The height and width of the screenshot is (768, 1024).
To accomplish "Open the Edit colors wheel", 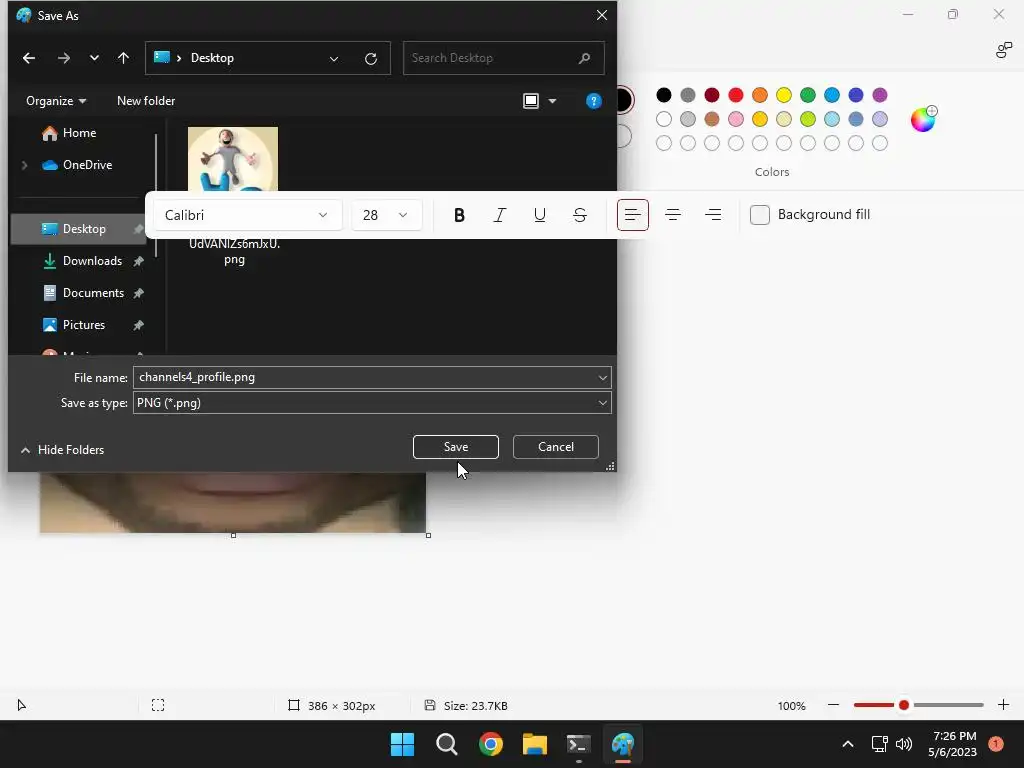I will coord(923,120).
